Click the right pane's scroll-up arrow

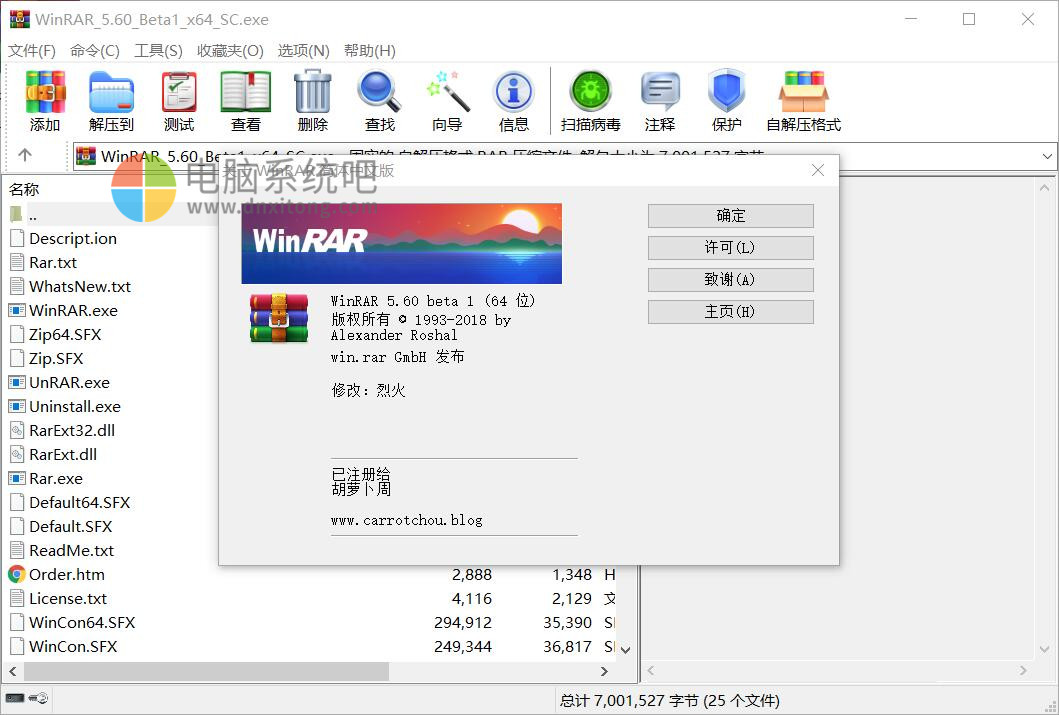pyautogui.click(x=1045, y=188)
